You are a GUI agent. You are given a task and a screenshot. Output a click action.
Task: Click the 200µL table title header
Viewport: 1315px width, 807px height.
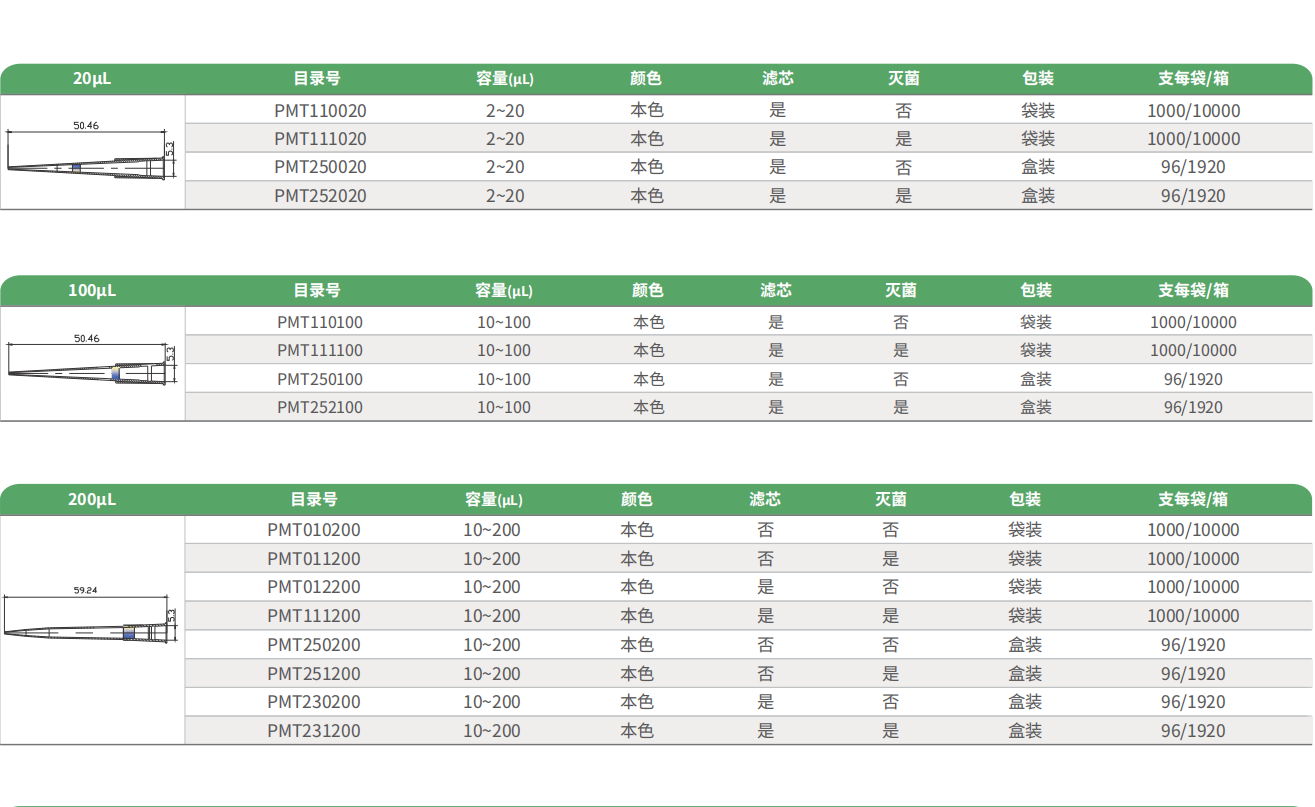click(x=92, y=499)
